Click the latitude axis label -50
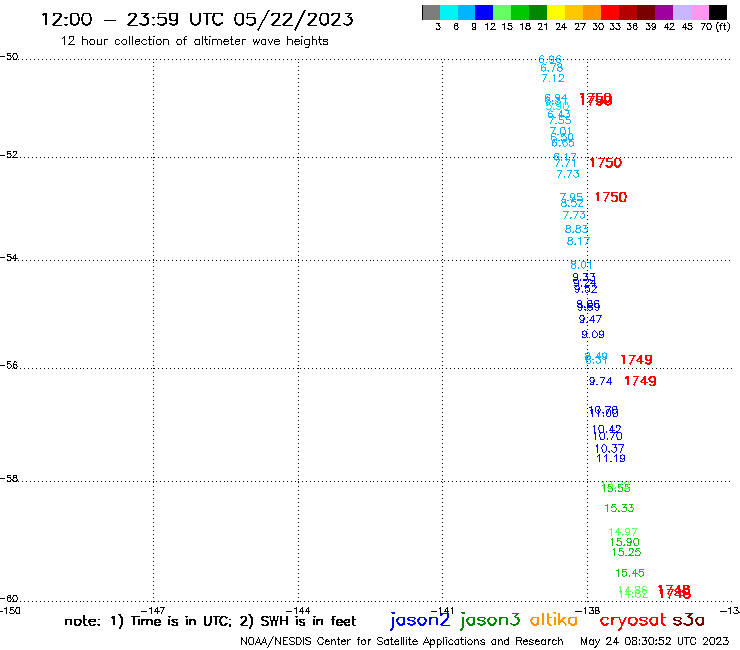 pyautogui.click(x=9, y=57)
